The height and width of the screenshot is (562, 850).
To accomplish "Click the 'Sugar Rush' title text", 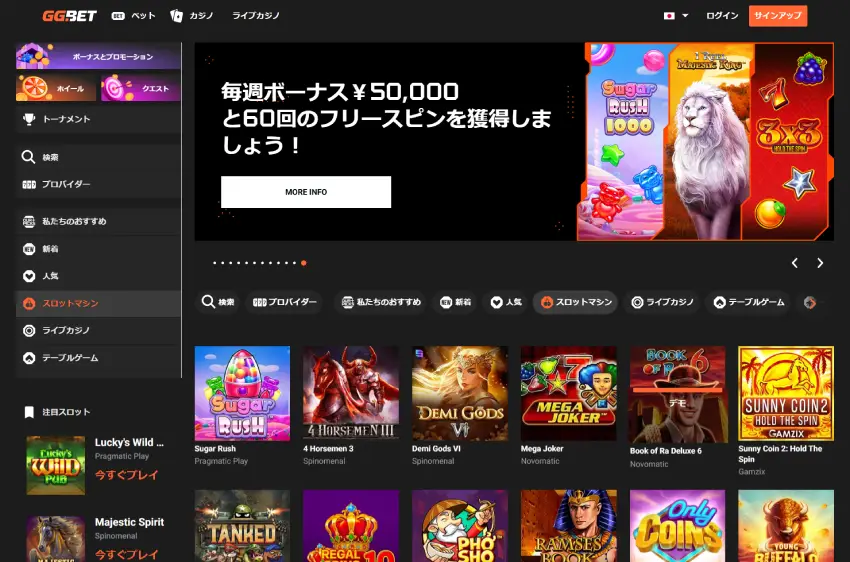I will coord(215,449).
